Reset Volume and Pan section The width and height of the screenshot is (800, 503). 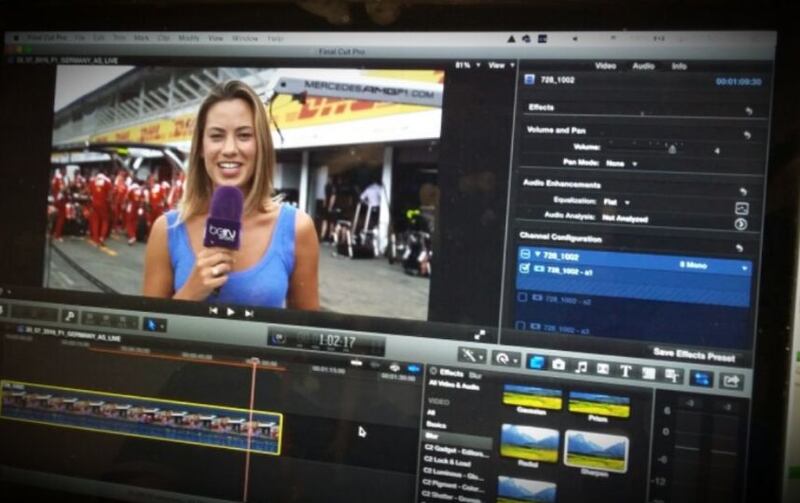[747, 135]
